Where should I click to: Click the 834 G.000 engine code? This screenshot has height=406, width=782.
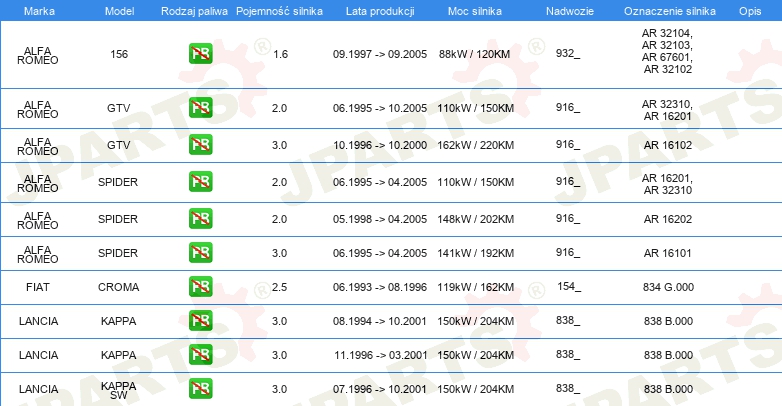click(x=668, y=287)
